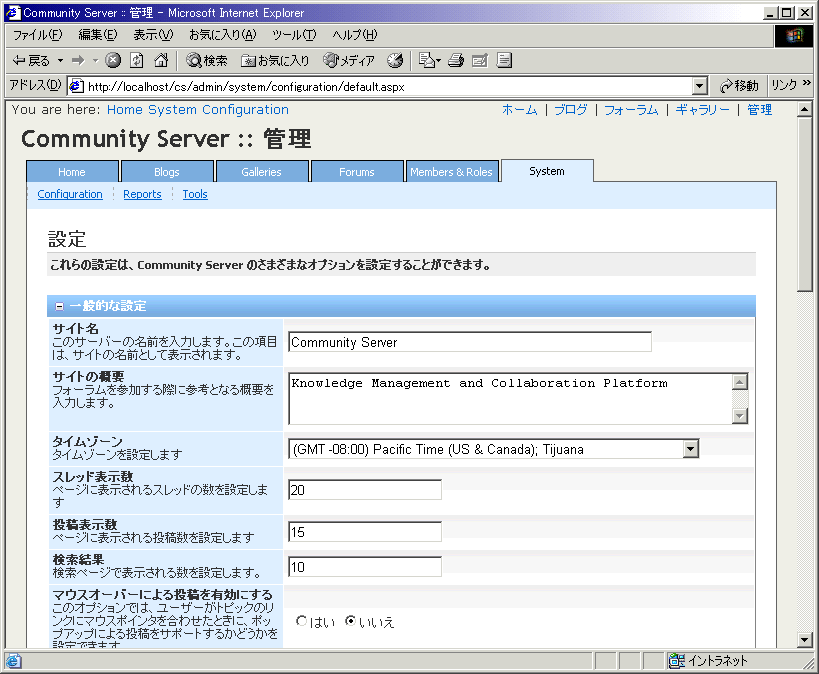Image resolution: width=819 pixels, height=674 pixels.
Task: Switch to the Blogs tab
Action: point(167,172)
